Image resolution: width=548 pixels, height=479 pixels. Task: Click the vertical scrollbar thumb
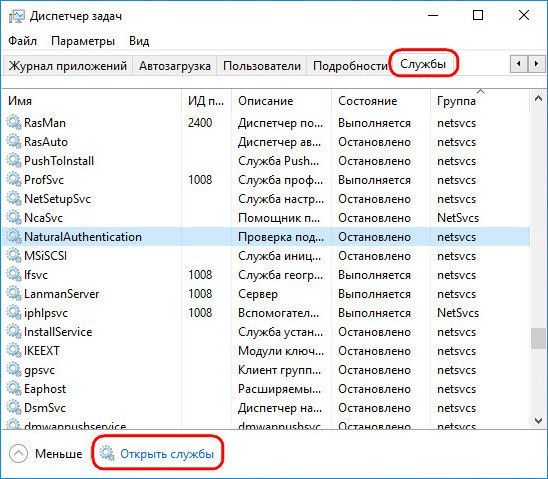click(x=538, y=338)
